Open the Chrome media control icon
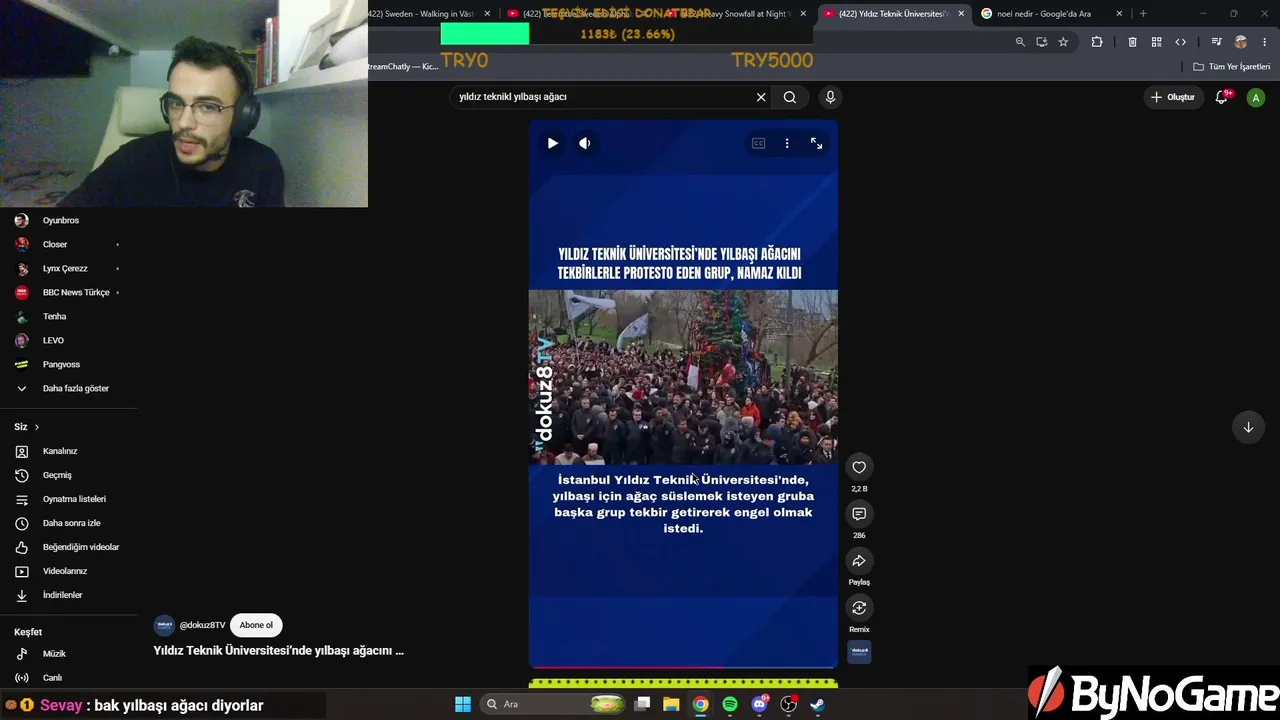The image size is (1280, 720). [x=1216, y=42]
